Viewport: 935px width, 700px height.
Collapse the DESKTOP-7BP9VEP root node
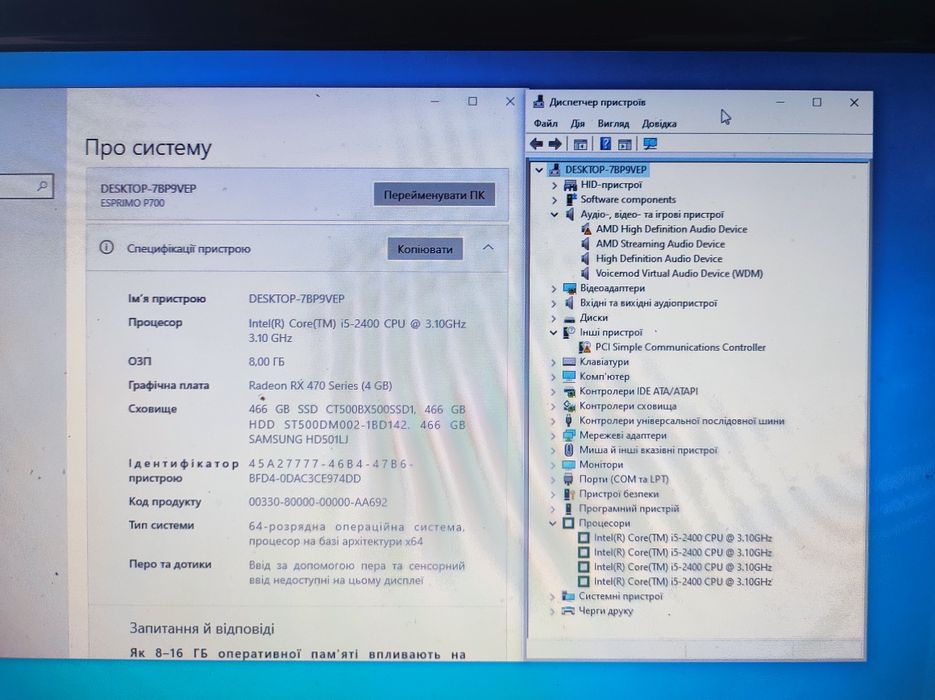point(539,170)
